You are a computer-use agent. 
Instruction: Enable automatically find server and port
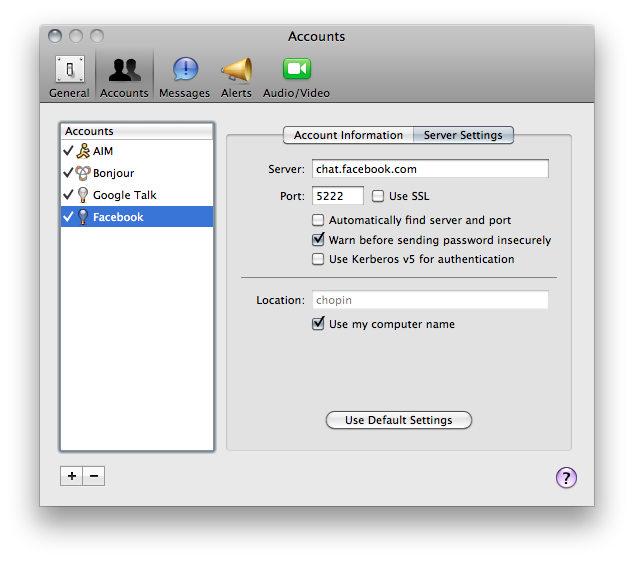319,220
